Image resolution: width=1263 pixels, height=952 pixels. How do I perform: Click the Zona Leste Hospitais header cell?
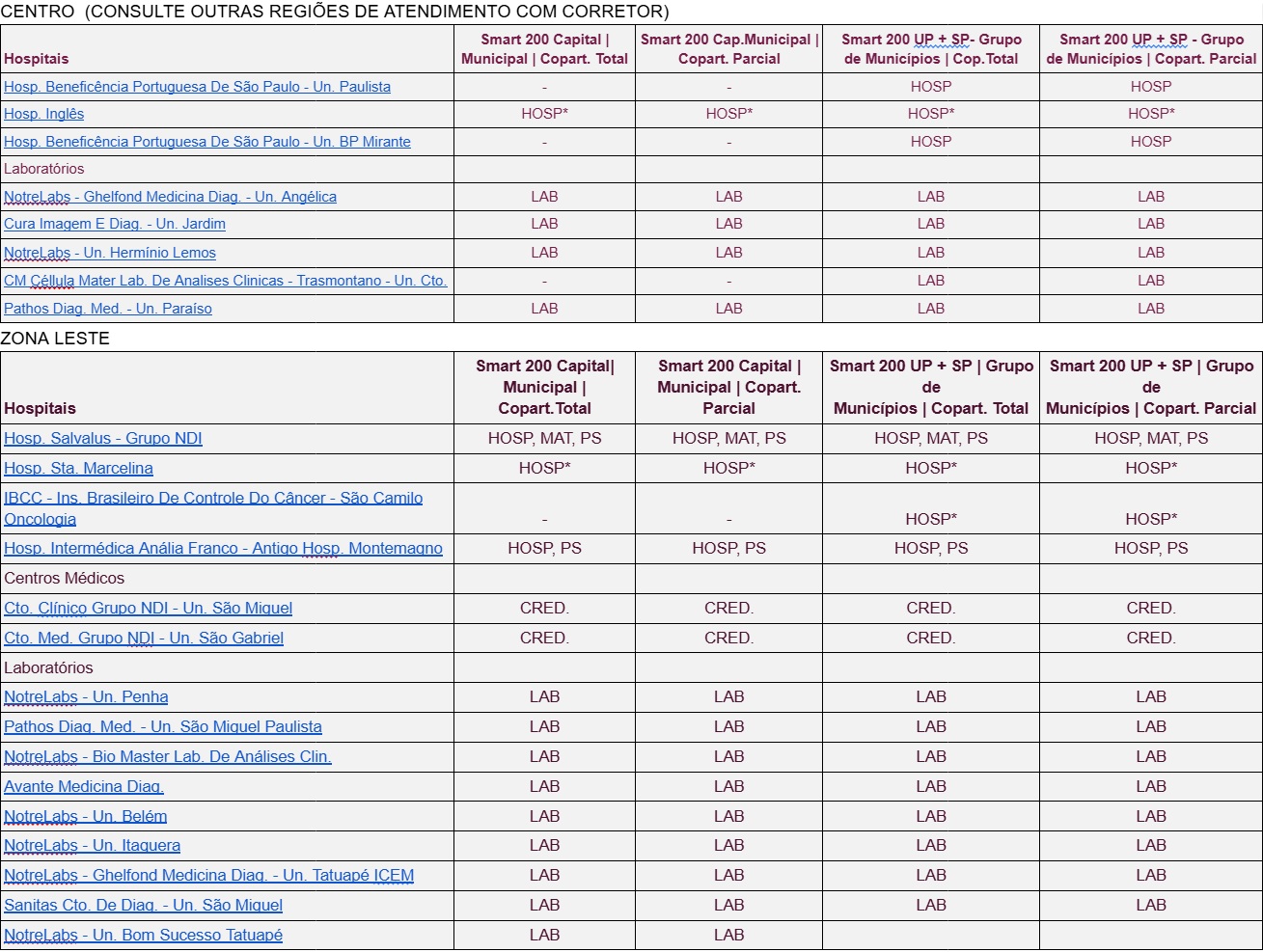40,408
